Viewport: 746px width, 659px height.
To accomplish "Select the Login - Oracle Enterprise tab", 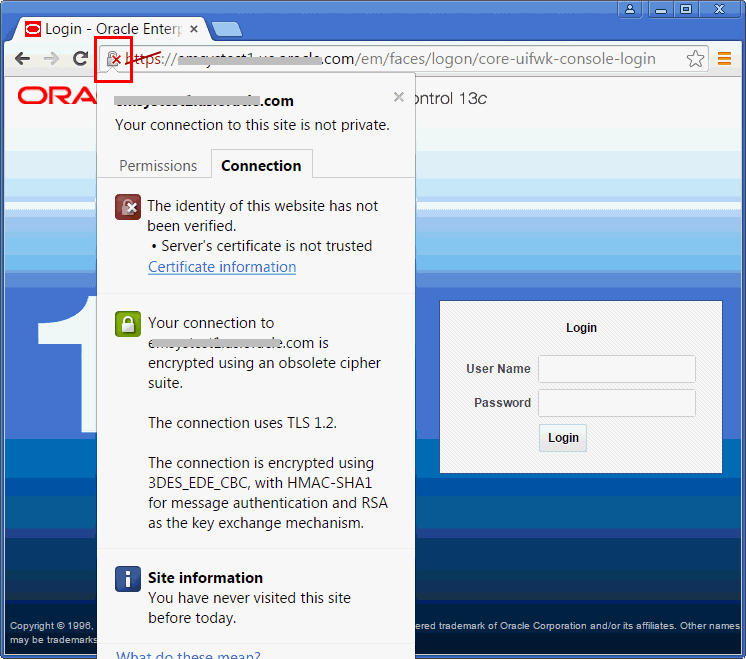I will (112, 29).
